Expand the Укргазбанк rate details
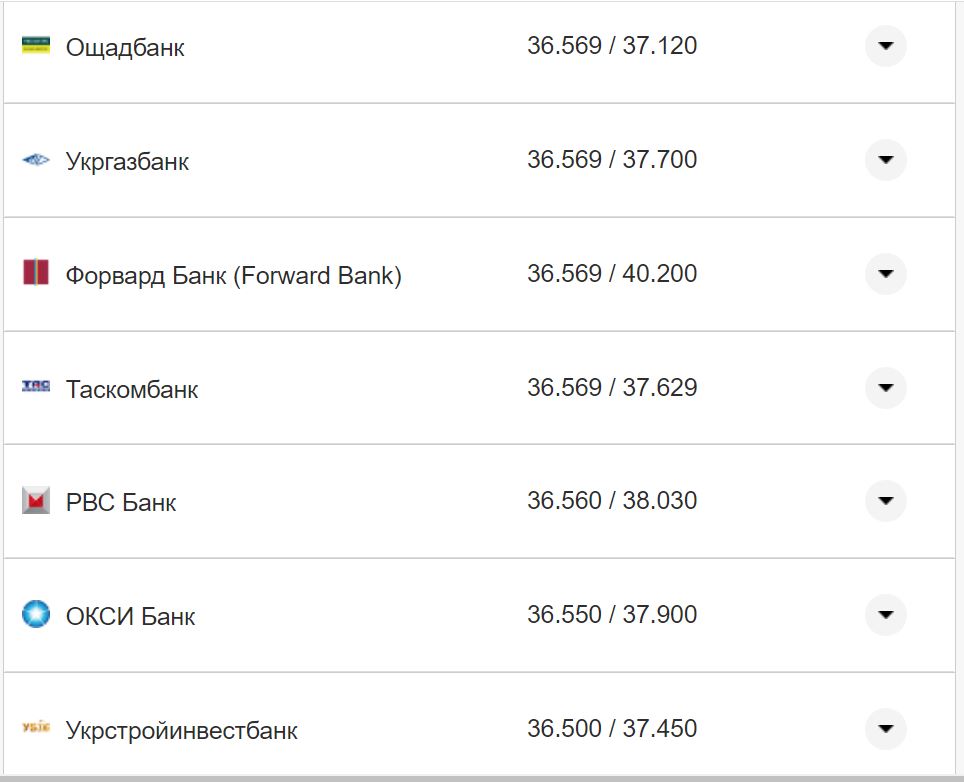Screen dimensions: 964x782 (885, 159)
